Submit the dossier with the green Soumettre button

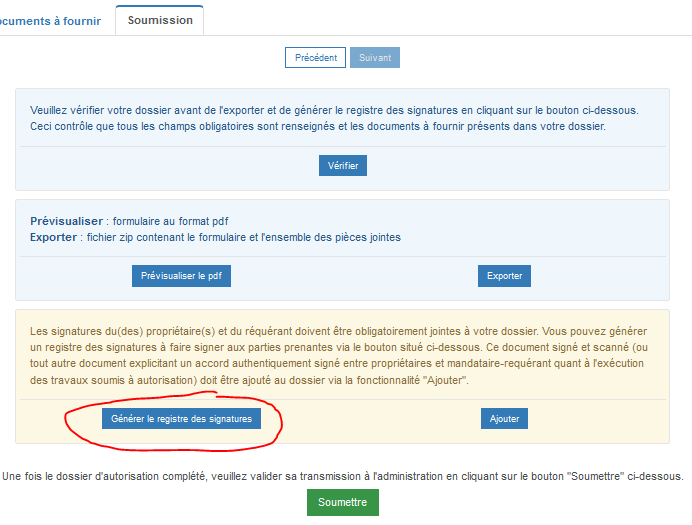pos(343,502)
